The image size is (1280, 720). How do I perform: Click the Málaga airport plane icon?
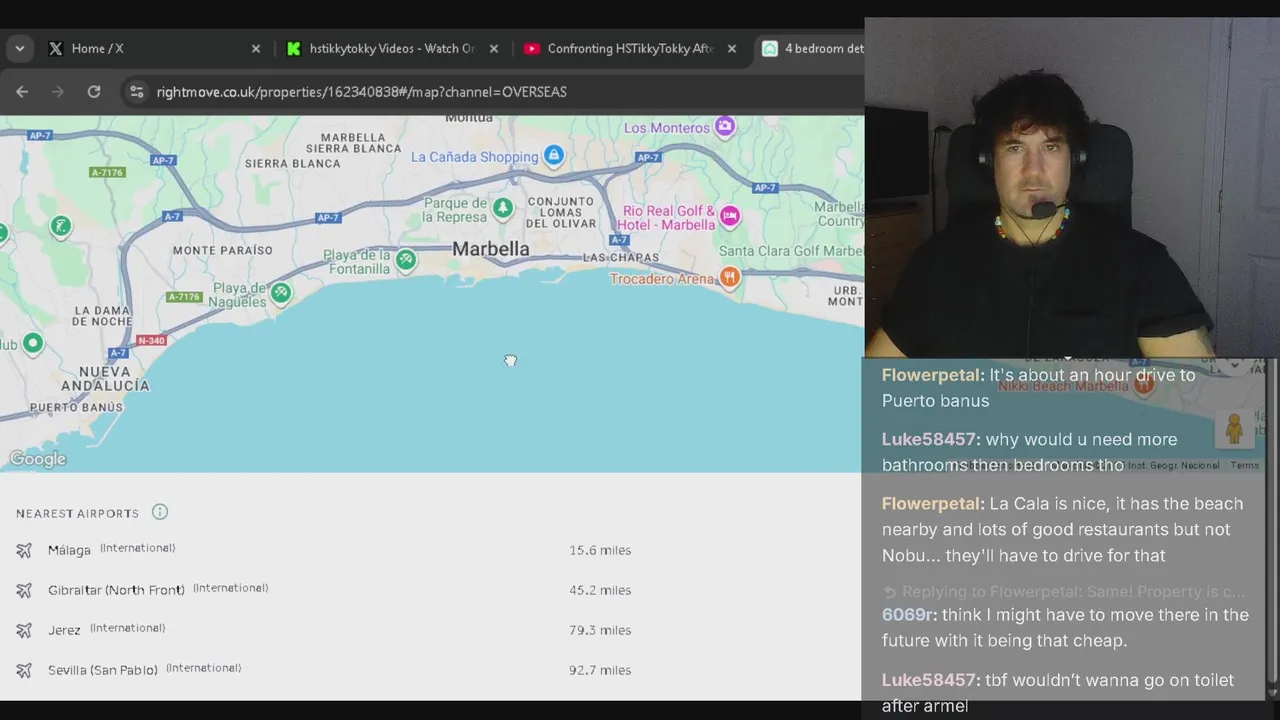[x=24, y=550]
